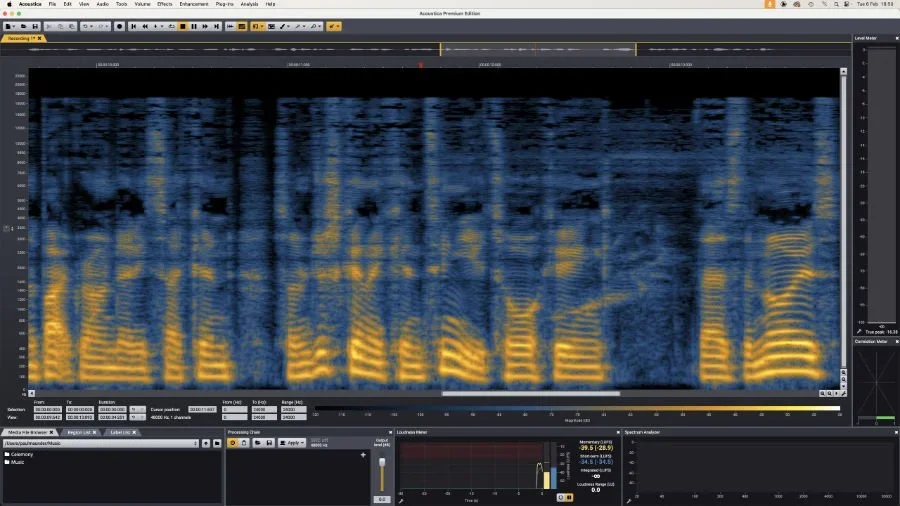Click the Output level value field
Image resolution: width=900 pixels, height=506 pixels.
(382, 499)
